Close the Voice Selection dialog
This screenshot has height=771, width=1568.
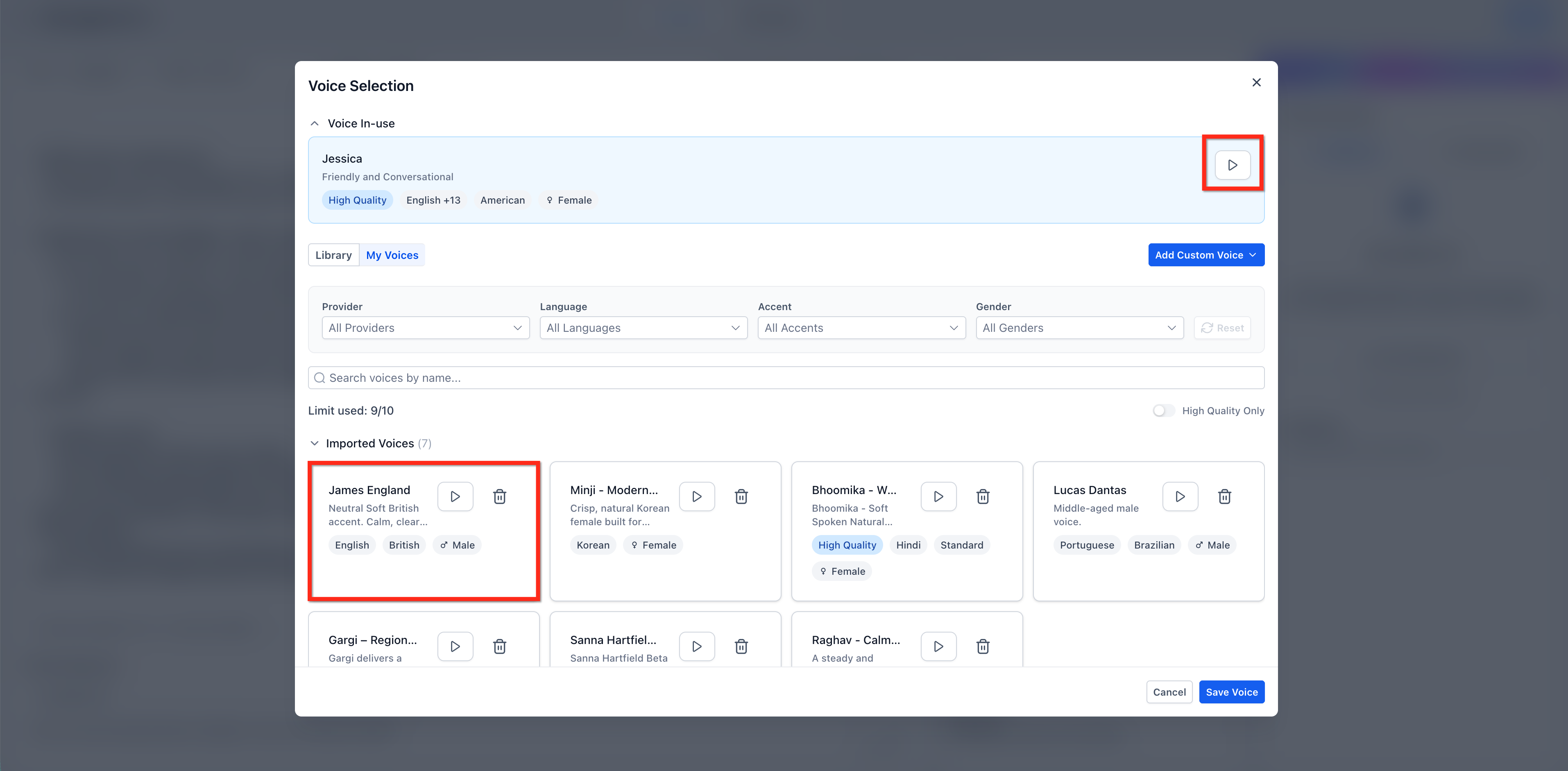[x=1256, y=82]
